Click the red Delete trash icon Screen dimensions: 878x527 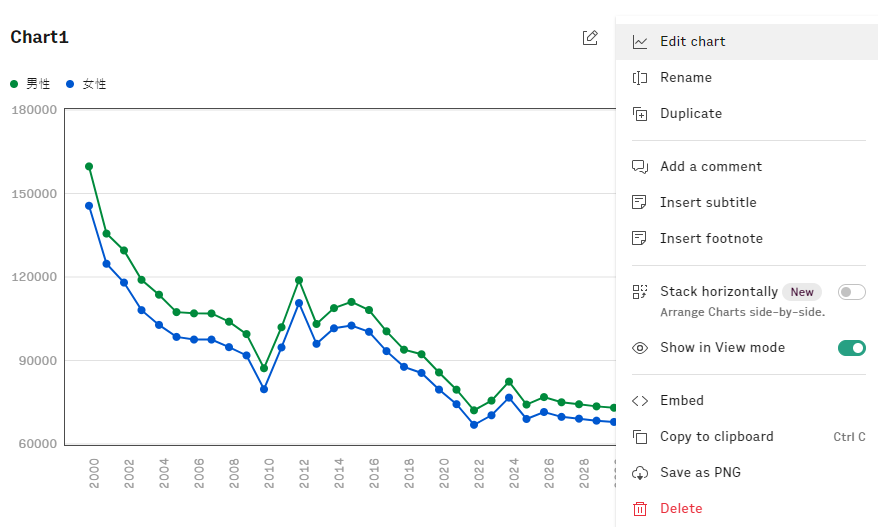(x=640, y=509)
